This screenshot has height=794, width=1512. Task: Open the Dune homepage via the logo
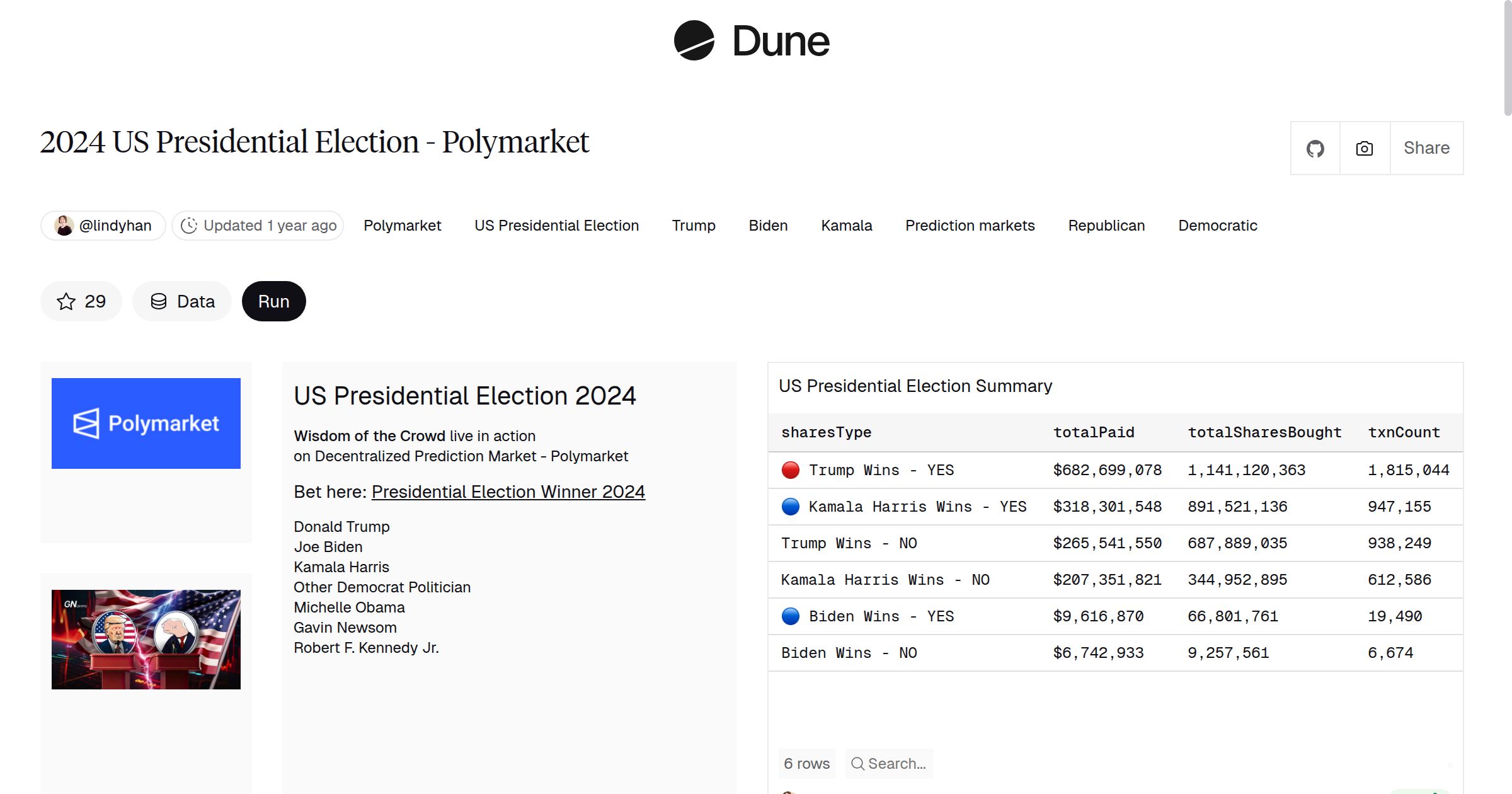pyautogui.click(x=753, y=41)
